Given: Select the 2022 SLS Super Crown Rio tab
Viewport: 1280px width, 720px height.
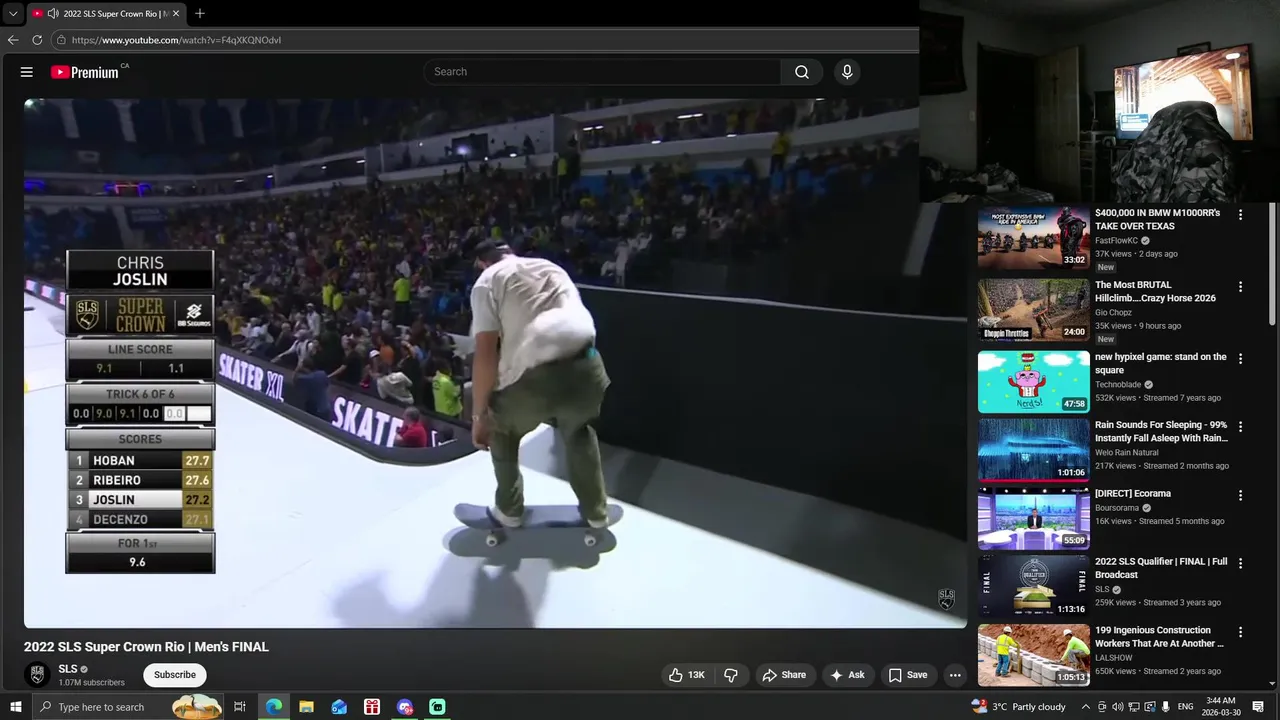Looking at the screenshot, I should click(x=106, y=14).
